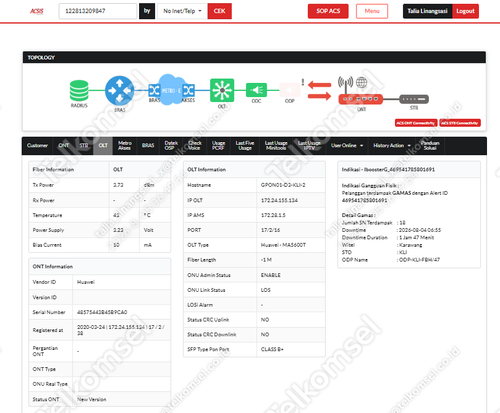
Task: Select the faded ODP icon
Action: [x=289, y=90]
